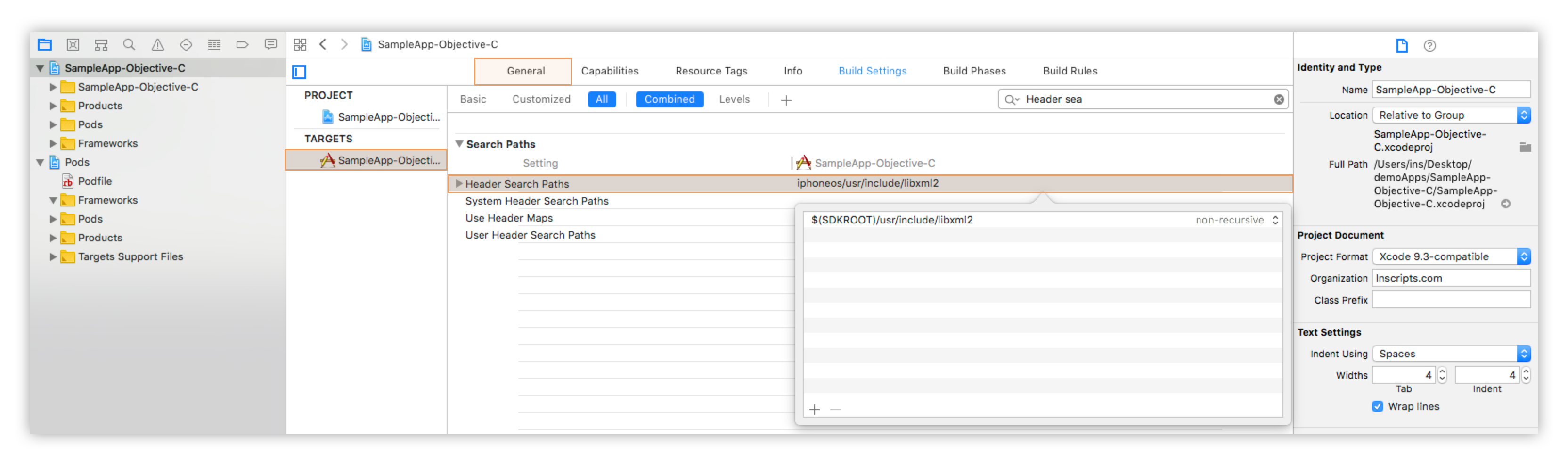Toggle the Wrap lines checkbox
Screen dimensions: 1568x462
1378,406
